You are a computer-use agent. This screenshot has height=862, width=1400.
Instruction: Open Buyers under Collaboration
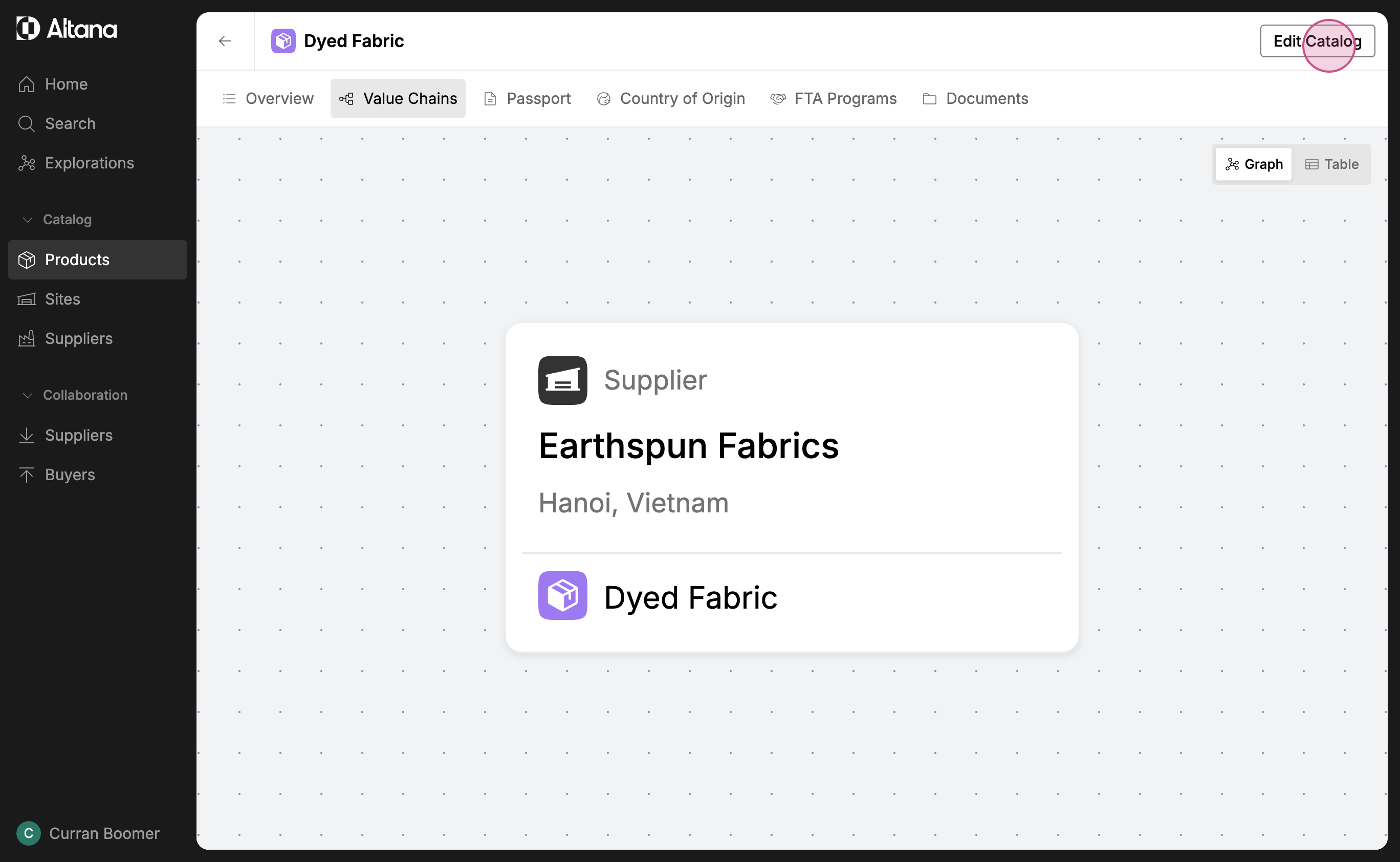tap(70, 475)
